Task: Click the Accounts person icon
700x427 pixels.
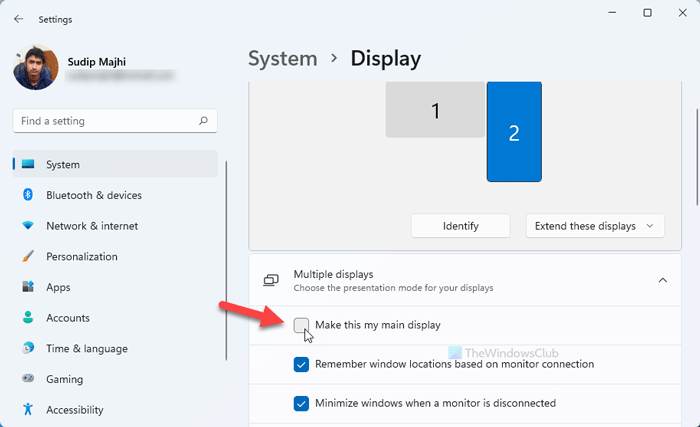Action: pos(28,318)
